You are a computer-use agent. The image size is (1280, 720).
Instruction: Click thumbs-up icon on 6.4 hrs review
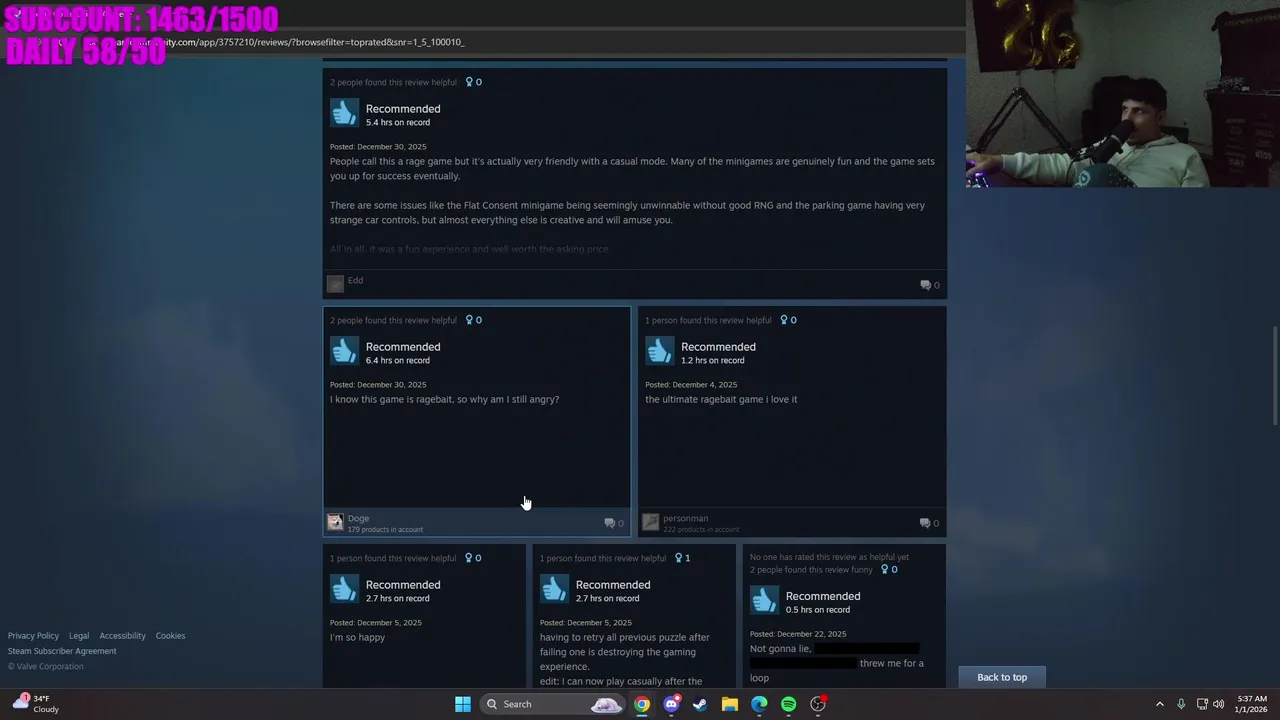pos(344,351)
